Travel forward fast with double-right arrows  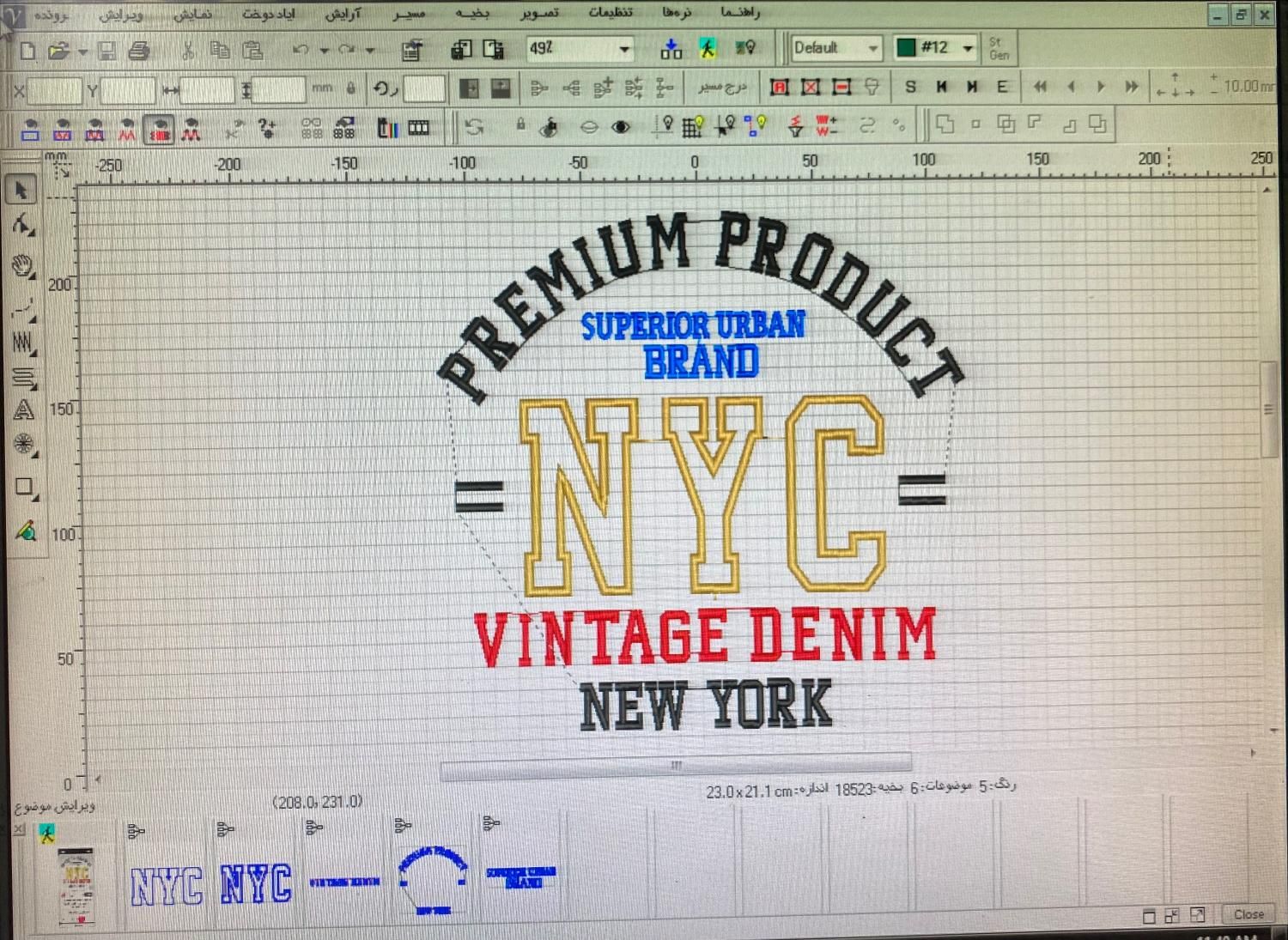click(x=1132, y=86)
